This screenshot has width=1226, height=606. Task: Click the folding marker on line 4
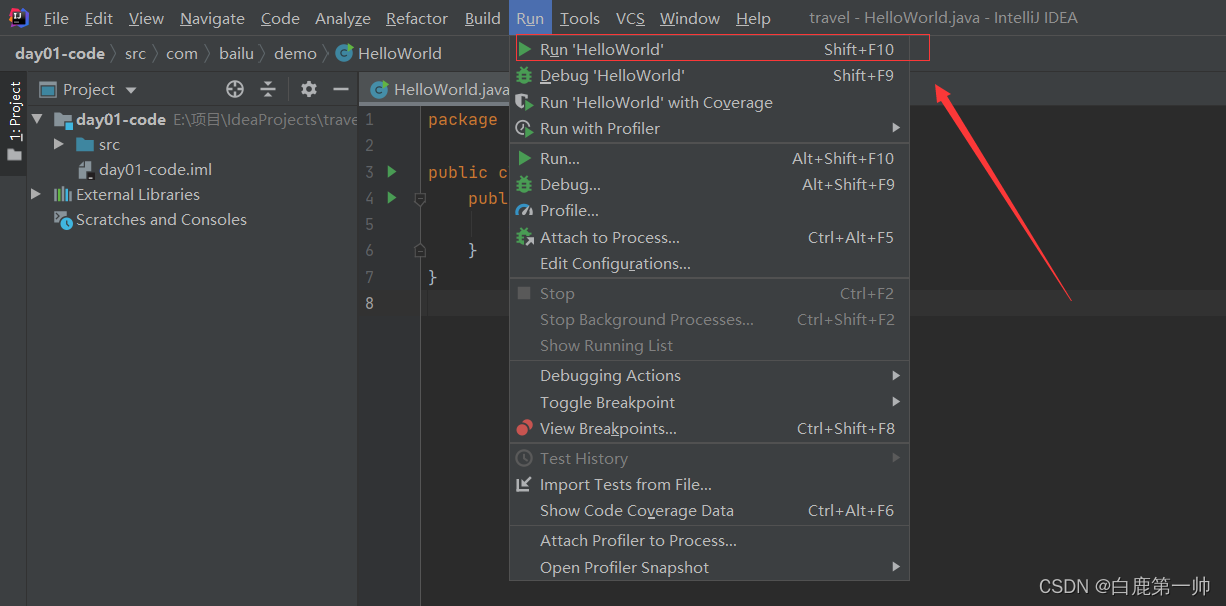click(420, 198)
